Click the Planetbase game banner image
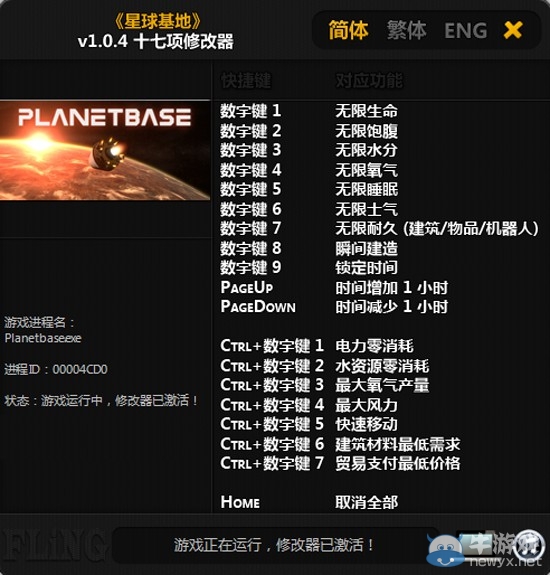Screen dimensions: 550x575 tap(105, 150)
